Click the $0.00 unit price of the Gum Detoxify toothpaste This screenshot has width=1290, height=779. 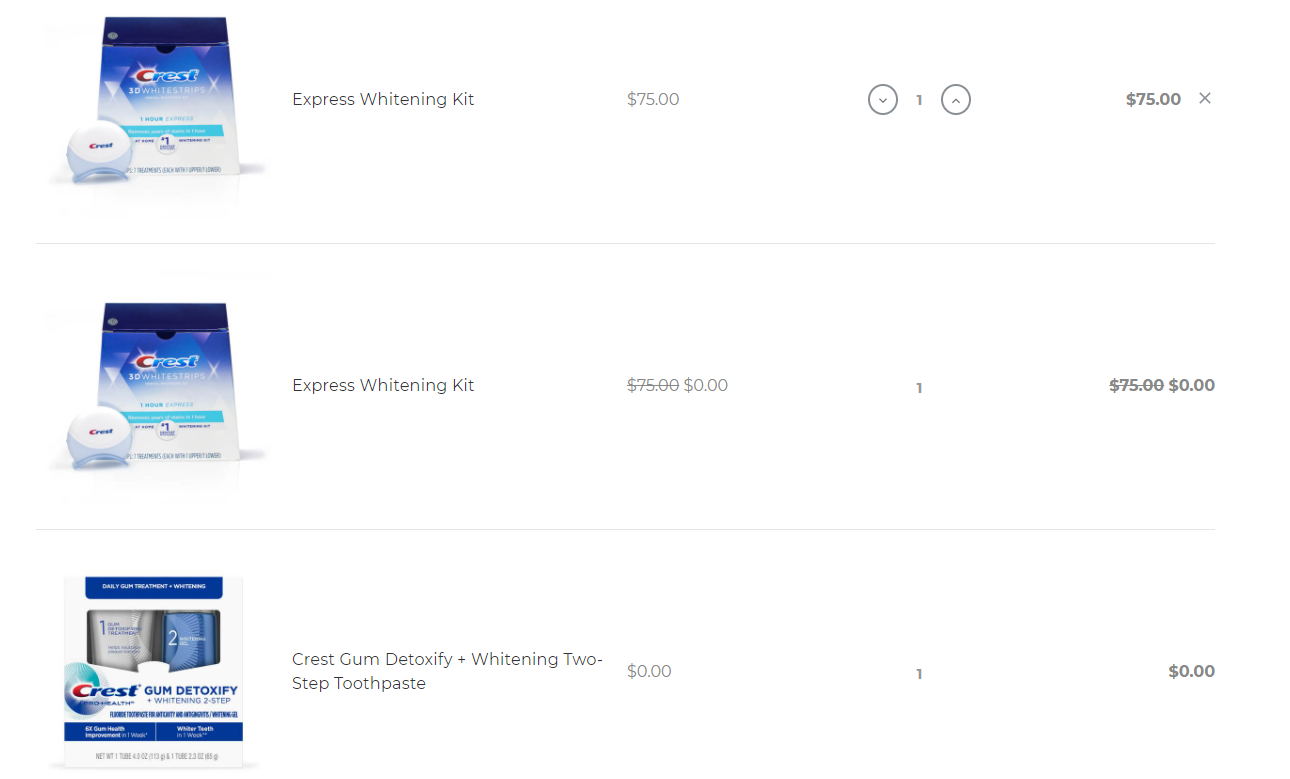649,671
